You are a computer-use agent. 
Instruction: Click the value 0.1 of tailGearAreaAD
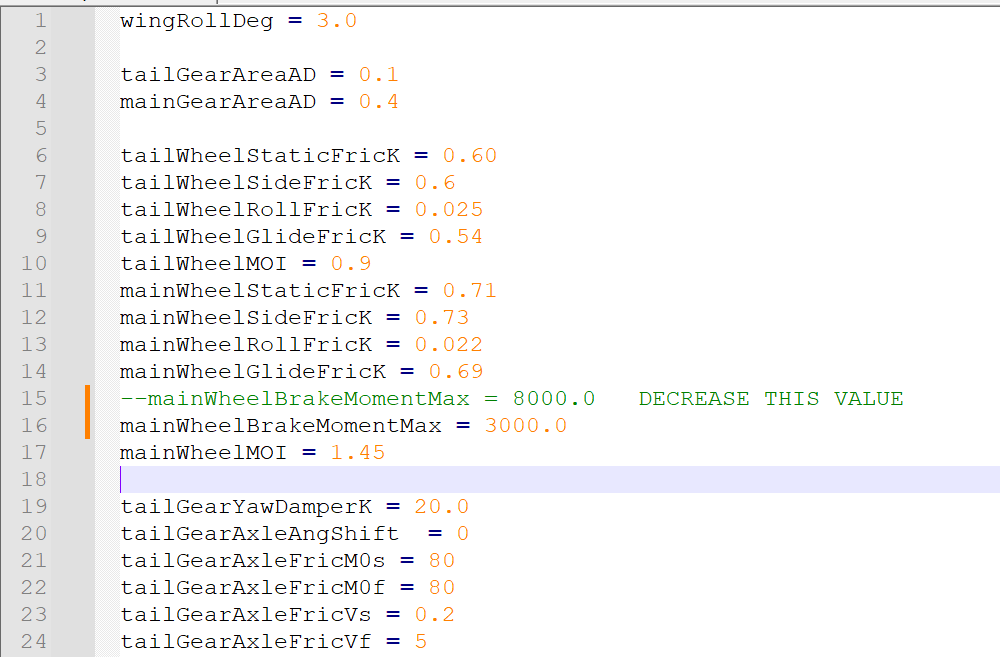[x=379, y=75]
